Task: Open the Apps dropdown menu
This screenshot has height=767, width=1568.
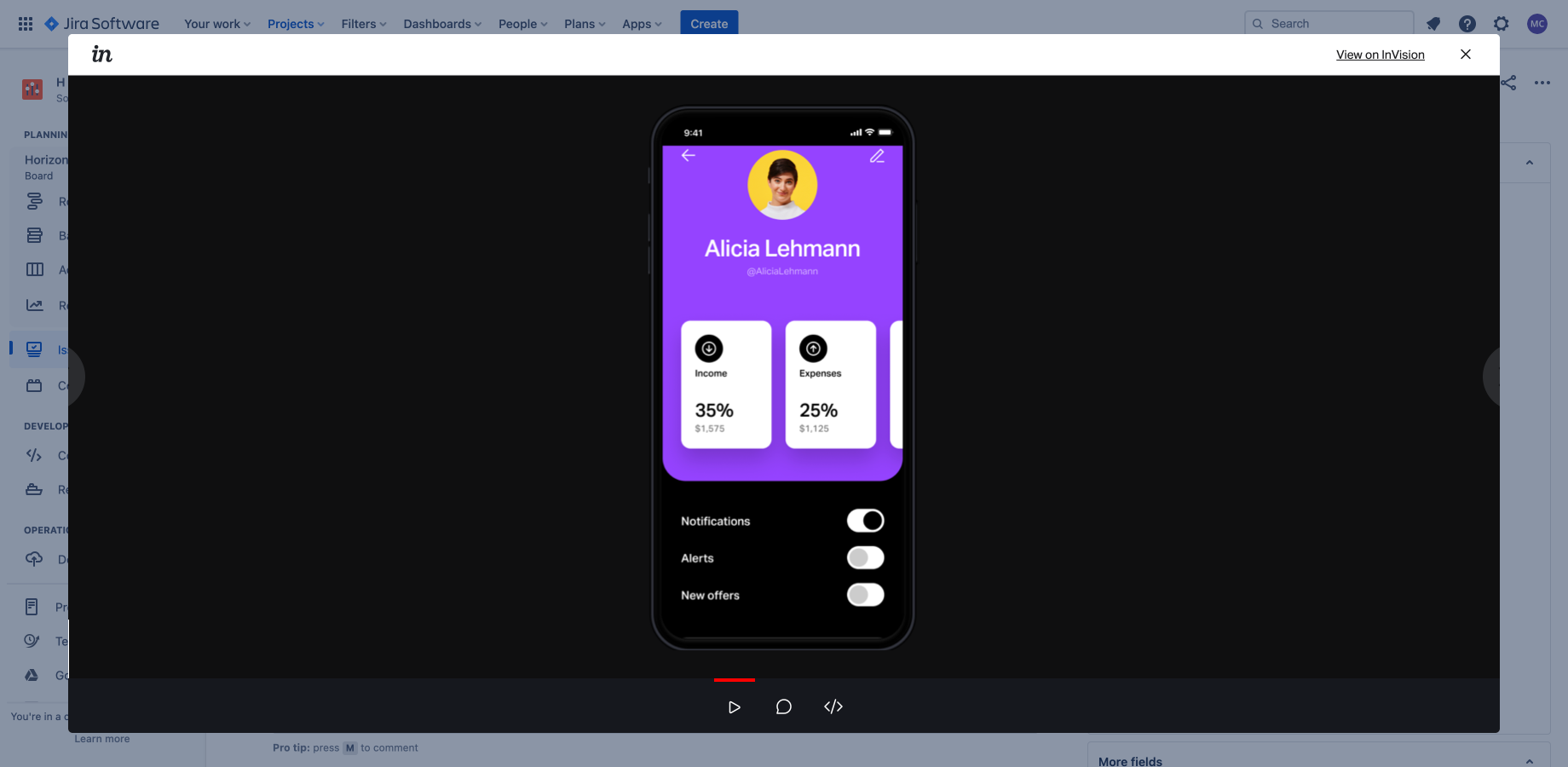Action: pyautogui.click(x=642, y=24)
